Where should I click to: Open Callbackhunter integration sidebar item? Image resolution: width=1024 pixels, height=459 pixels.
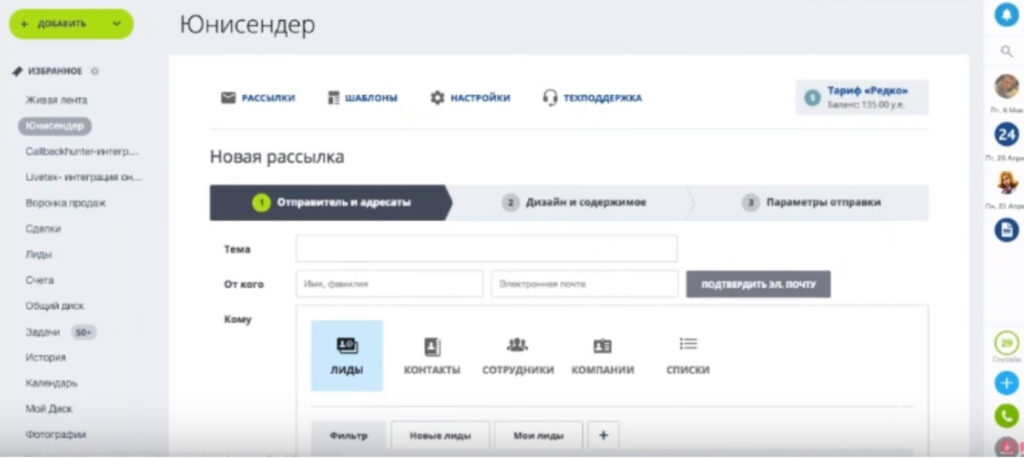(x=82, y=151)
